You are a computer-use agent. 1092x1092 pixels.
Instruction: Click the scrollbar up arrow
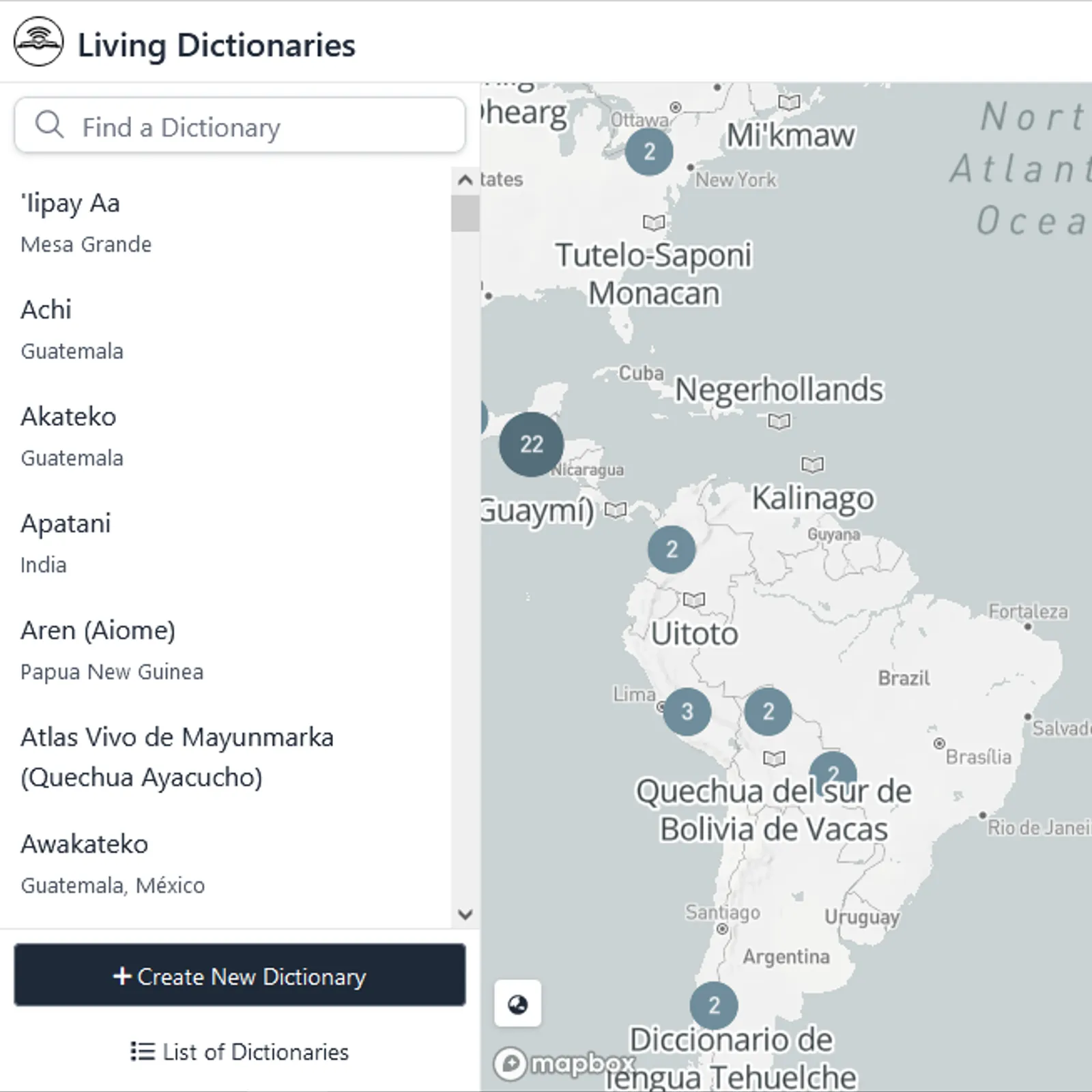tap(465, 180)
